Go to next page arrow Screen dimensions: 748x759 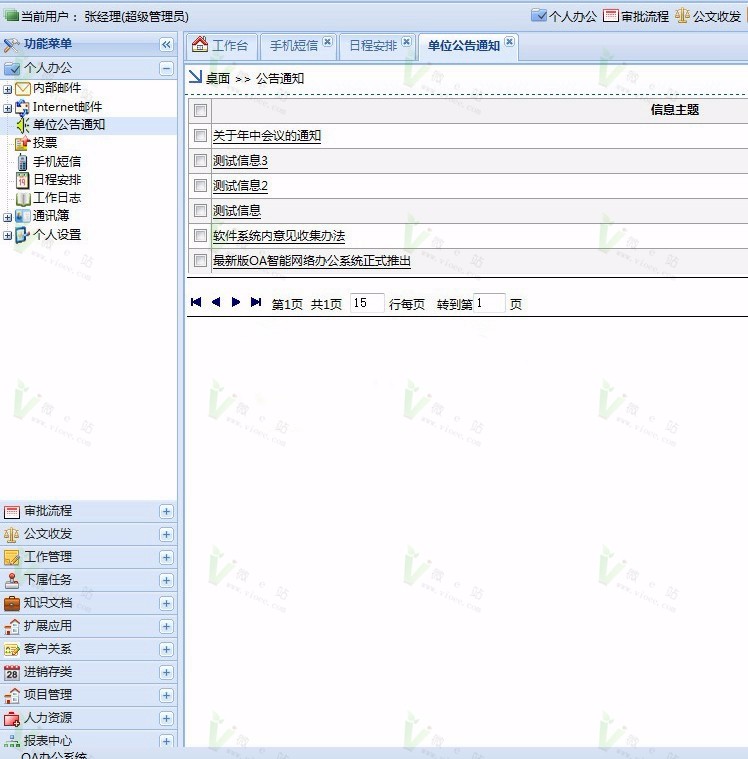click(x=236, y=302)
